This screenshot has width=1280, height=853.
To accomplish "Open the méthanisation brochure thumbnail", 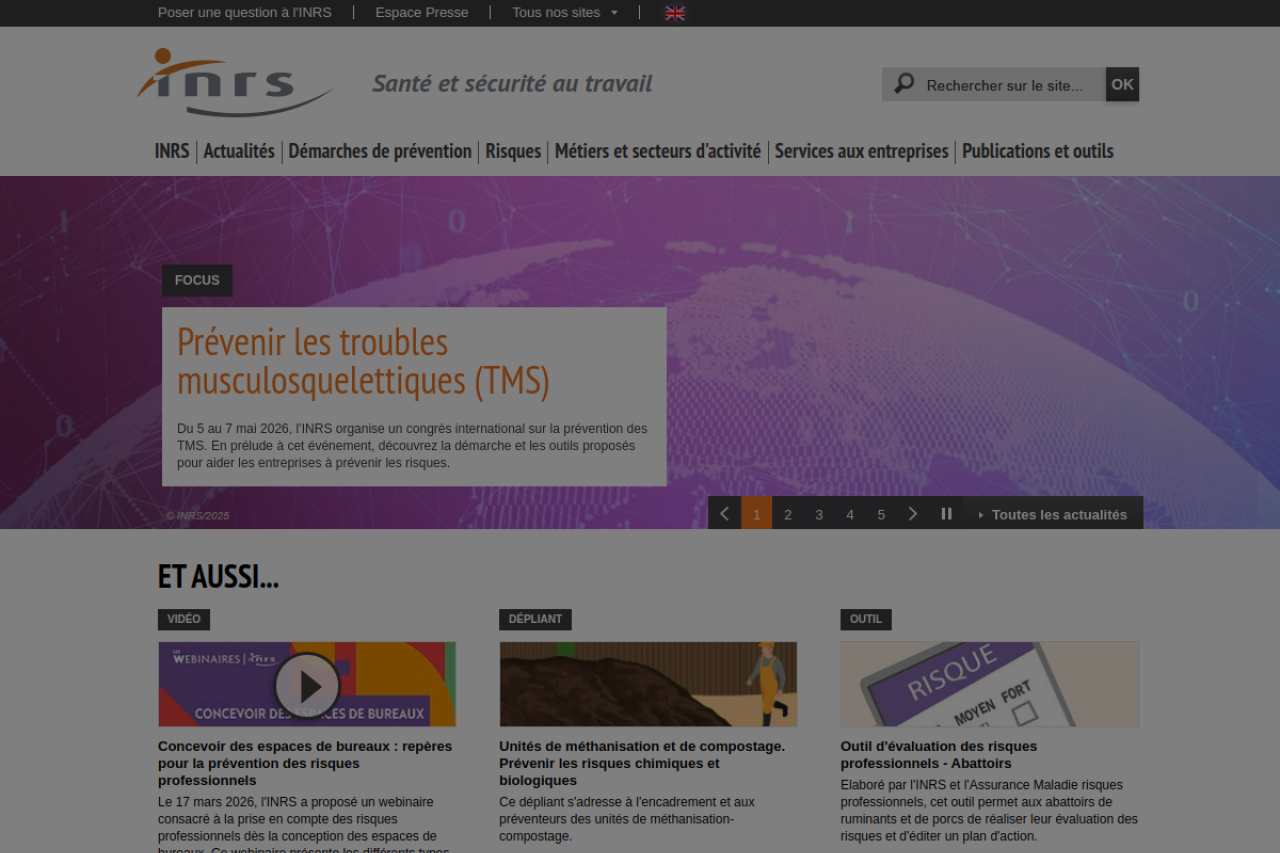I will pyautogui.click(x=648, y=684).
